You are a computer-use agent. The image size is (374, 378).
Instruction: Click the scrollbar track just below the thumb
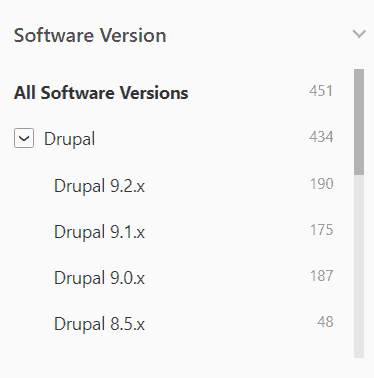[359, 187]
